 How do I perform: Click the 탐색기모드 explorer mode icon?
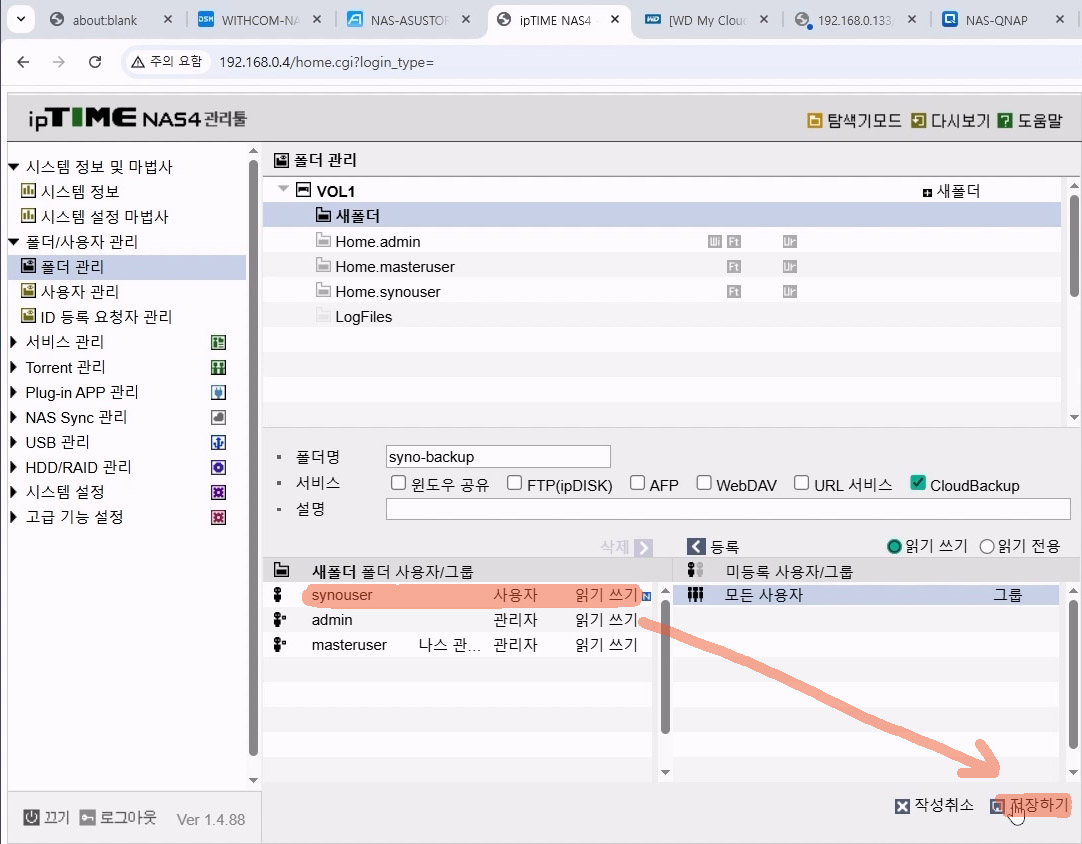815,121
